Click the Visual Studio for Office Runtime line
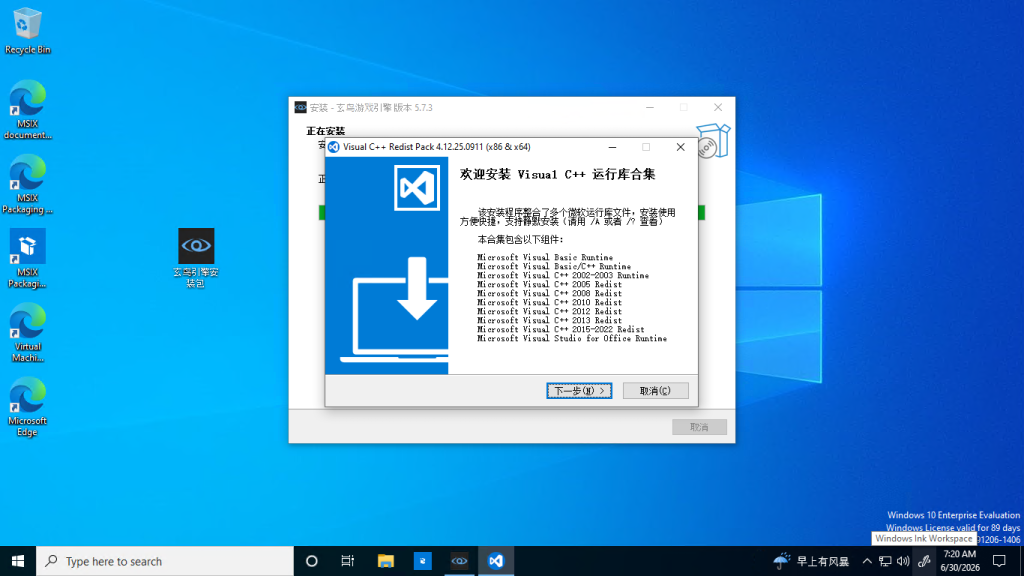 pyautogui.click(x=571, y=338)
